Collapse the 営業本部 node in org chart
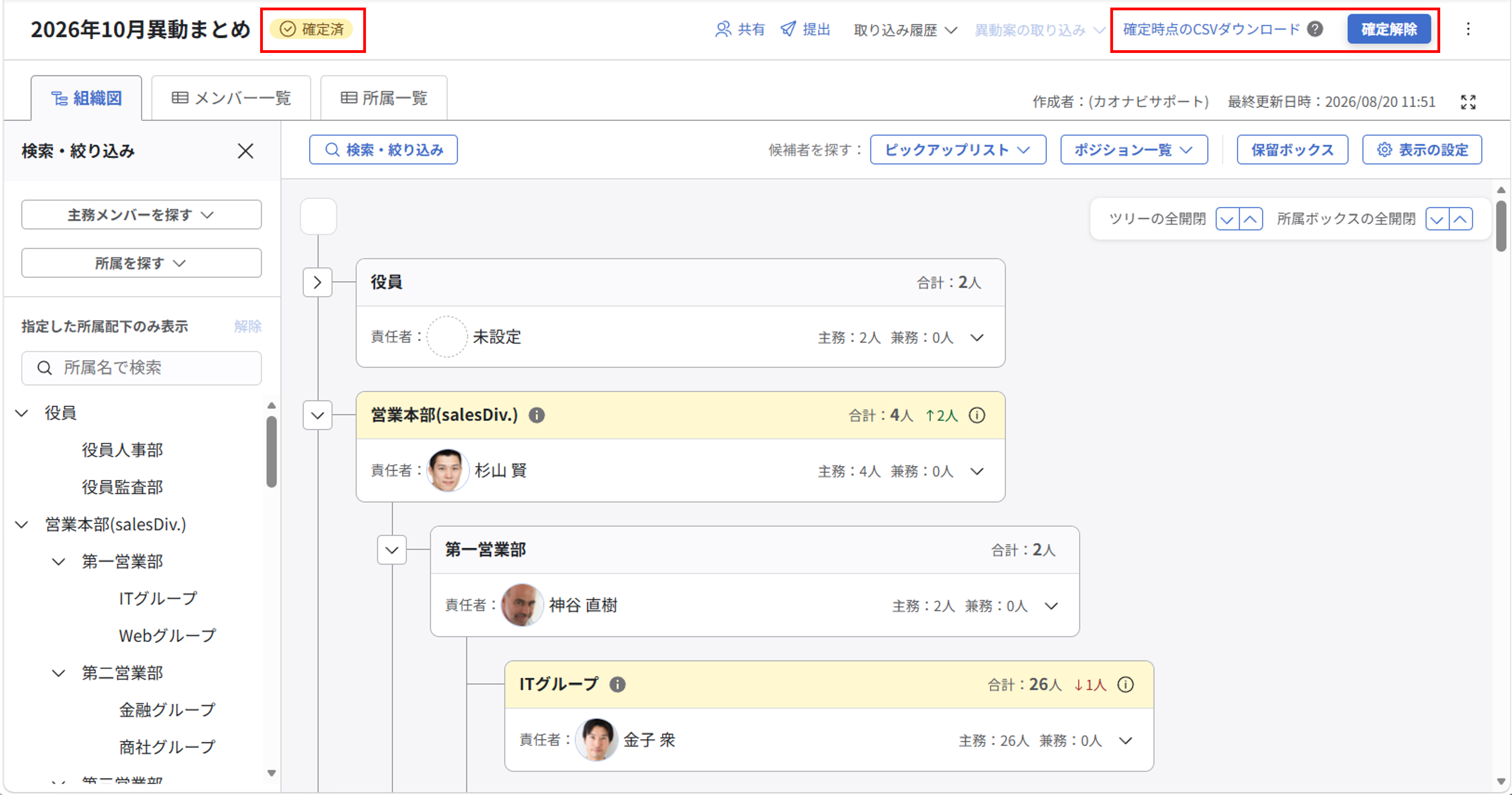This screenshot has height=795, width=1512. [x=318, y=415]
